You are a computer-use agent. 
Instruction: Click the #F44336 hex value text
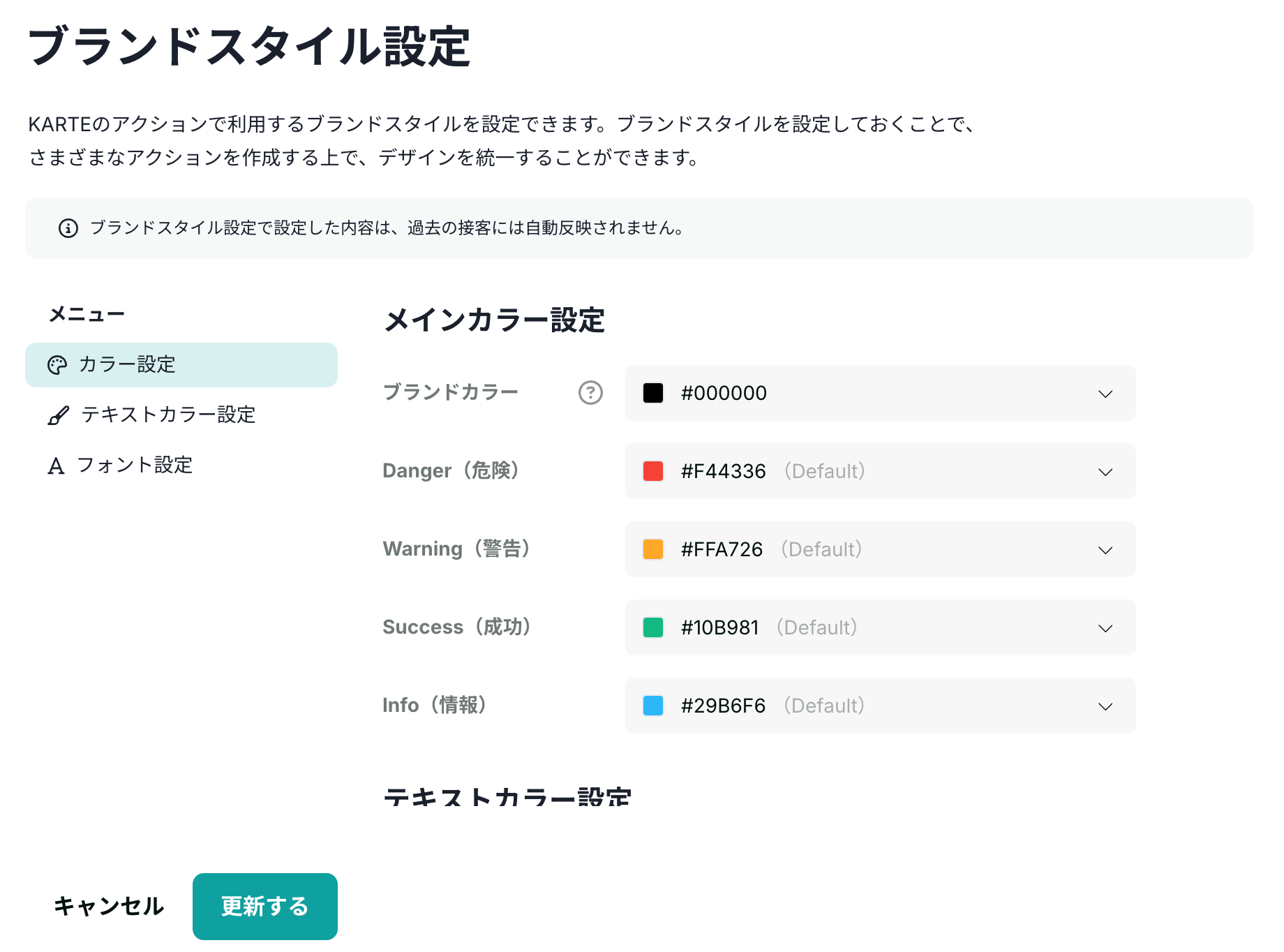[x=724, y=471]
